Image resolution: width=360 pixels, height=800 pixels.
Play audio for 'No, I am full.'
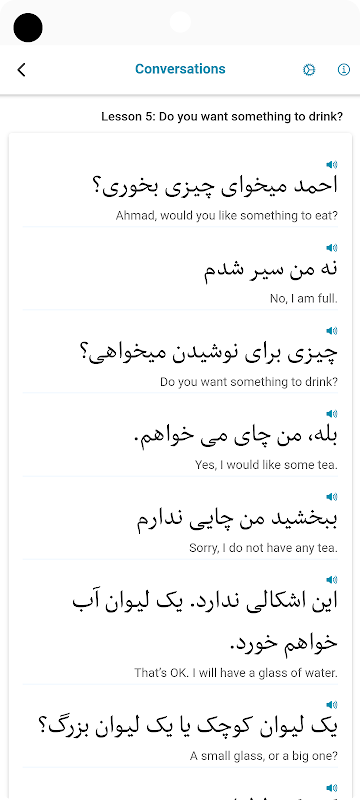click(x=332, y=247)
